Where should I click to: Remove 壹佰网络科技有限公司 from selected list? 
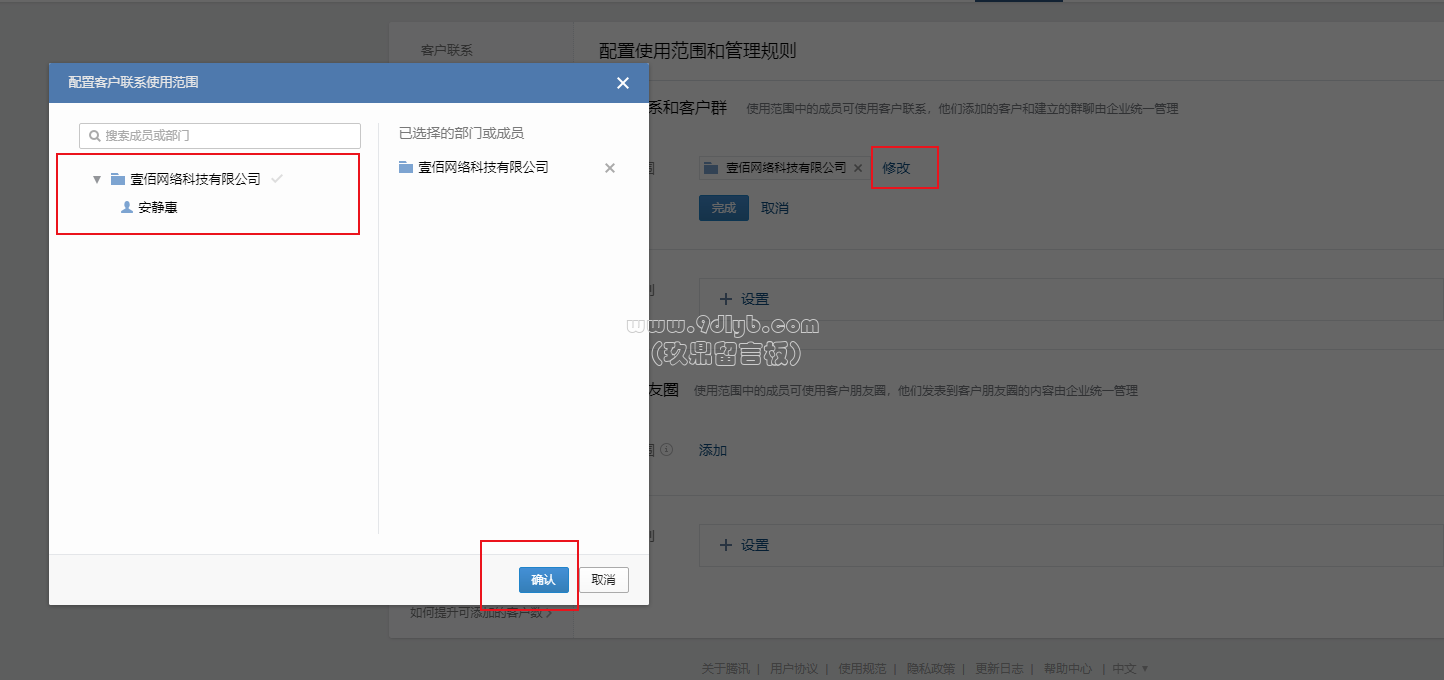click(610, 168)
